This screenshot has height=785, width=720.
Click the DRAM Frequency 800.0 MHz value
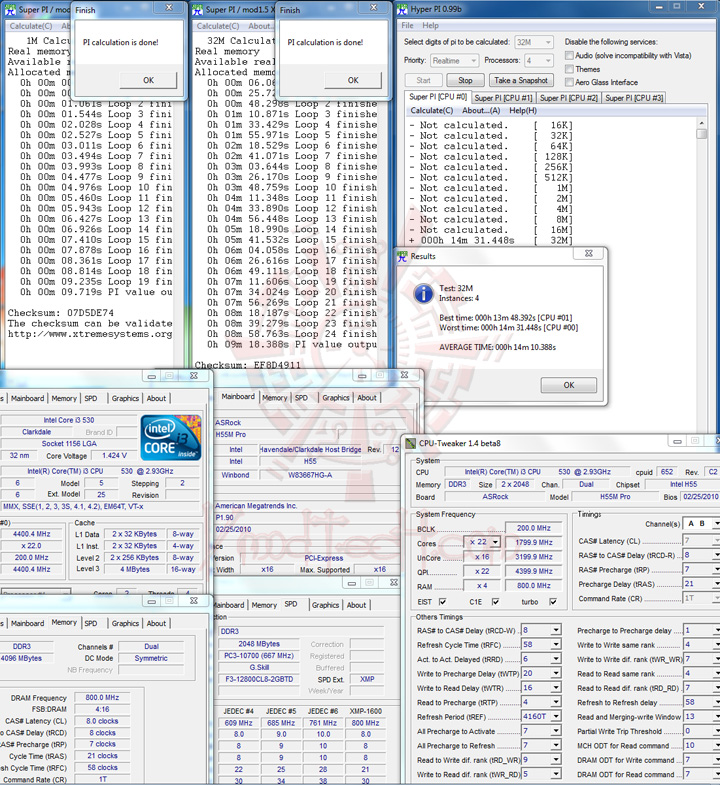pyautogui.click(x=102, y=697)
